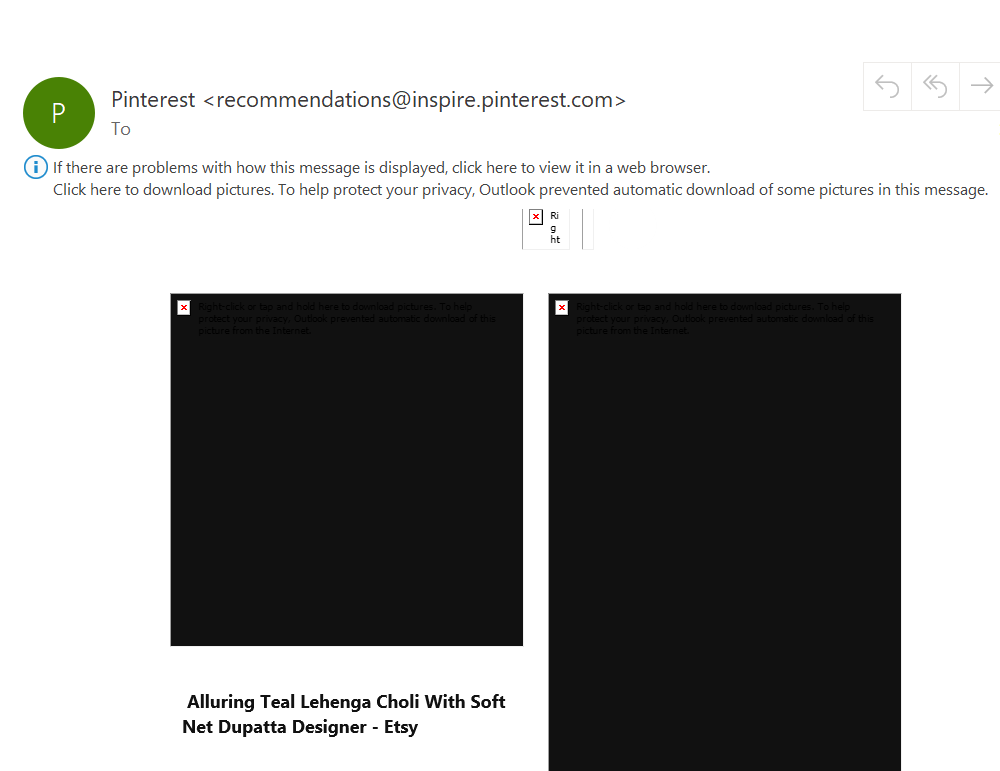Click the green Pinterest sender avatar
This screenshot has height=771, width=1000.
click(x=59, y=113)
